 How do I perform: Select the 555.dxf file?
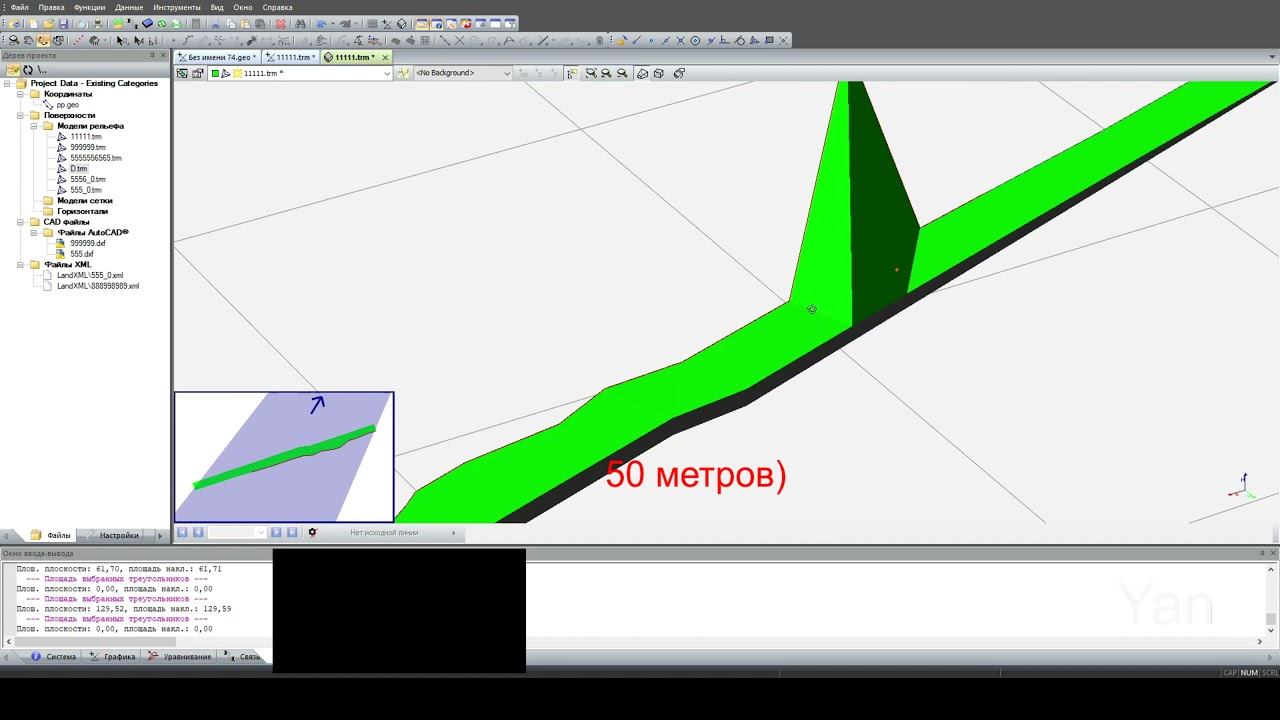coord(82,254)
